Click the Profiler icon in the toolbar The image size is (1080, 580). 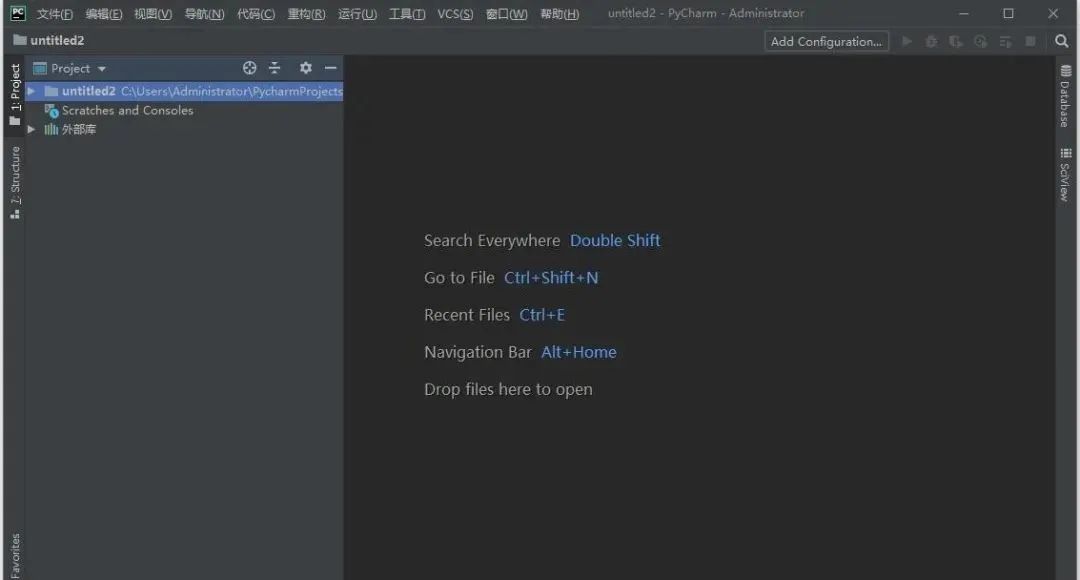[980, 41]
